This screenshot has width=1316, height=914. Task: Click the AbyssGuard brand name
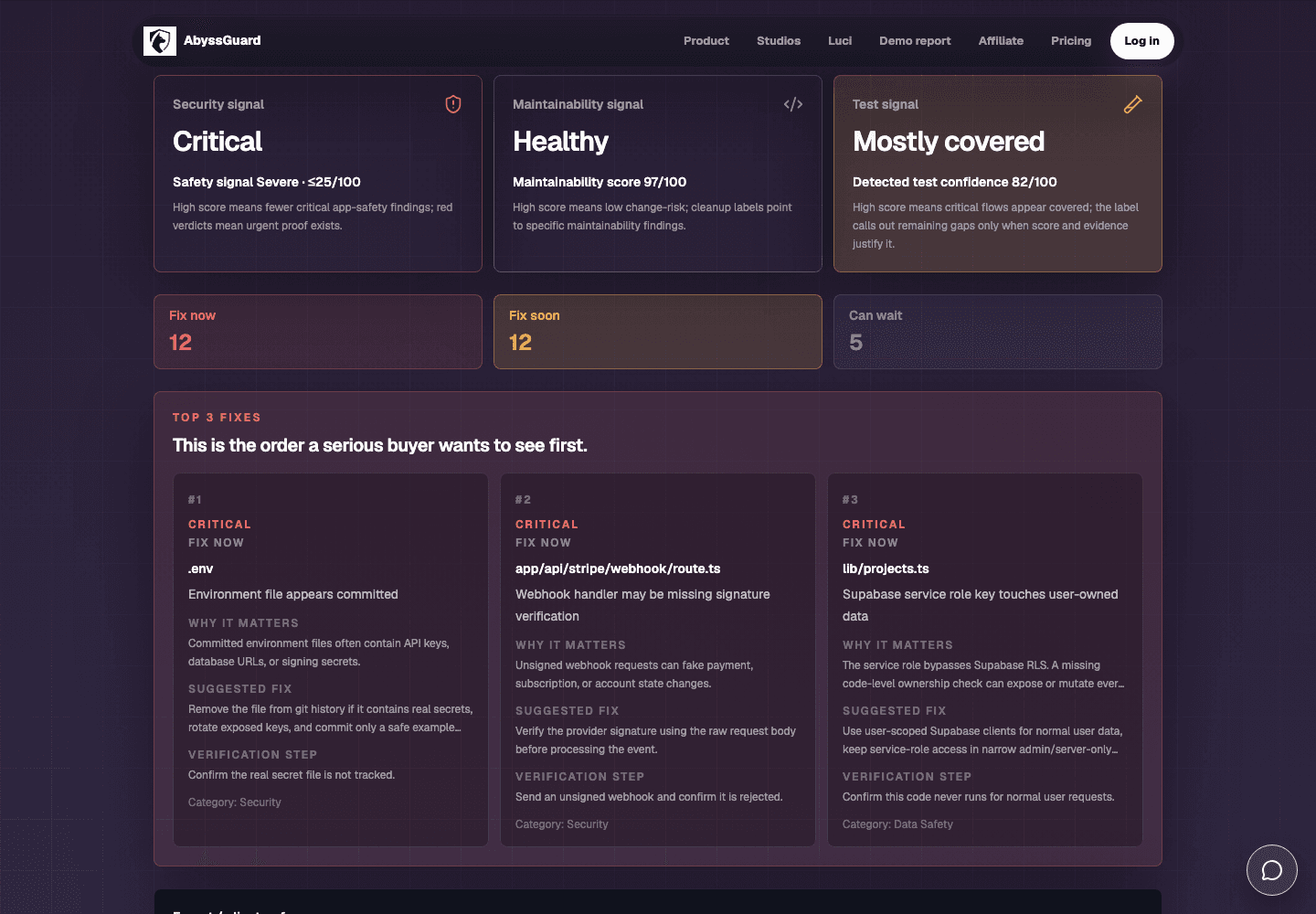tap(222, 41)
